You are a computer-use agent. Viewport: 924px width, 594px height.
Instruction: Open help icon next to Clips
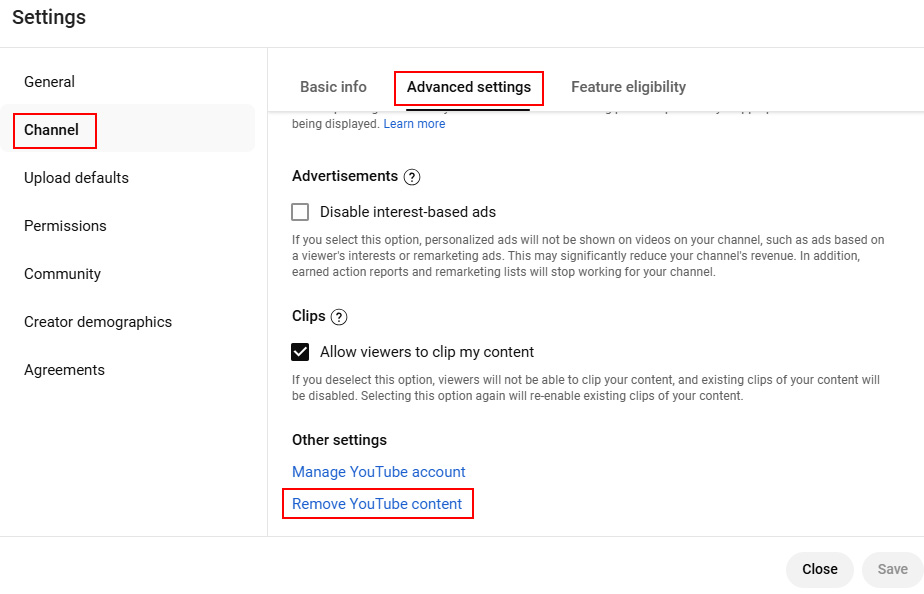(x=339, y=317)
